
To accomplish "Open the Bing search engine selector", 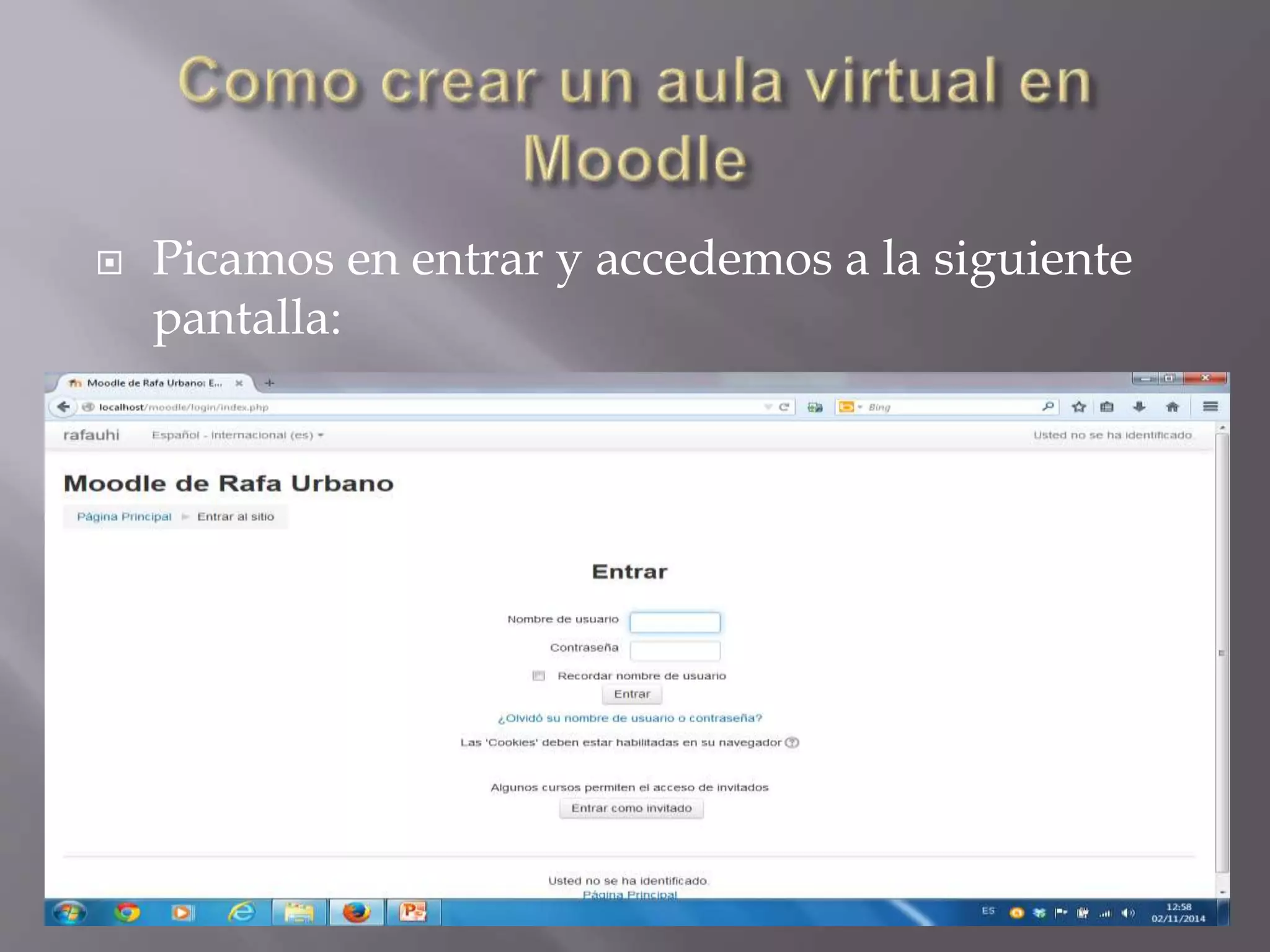I will coord(850,407).
